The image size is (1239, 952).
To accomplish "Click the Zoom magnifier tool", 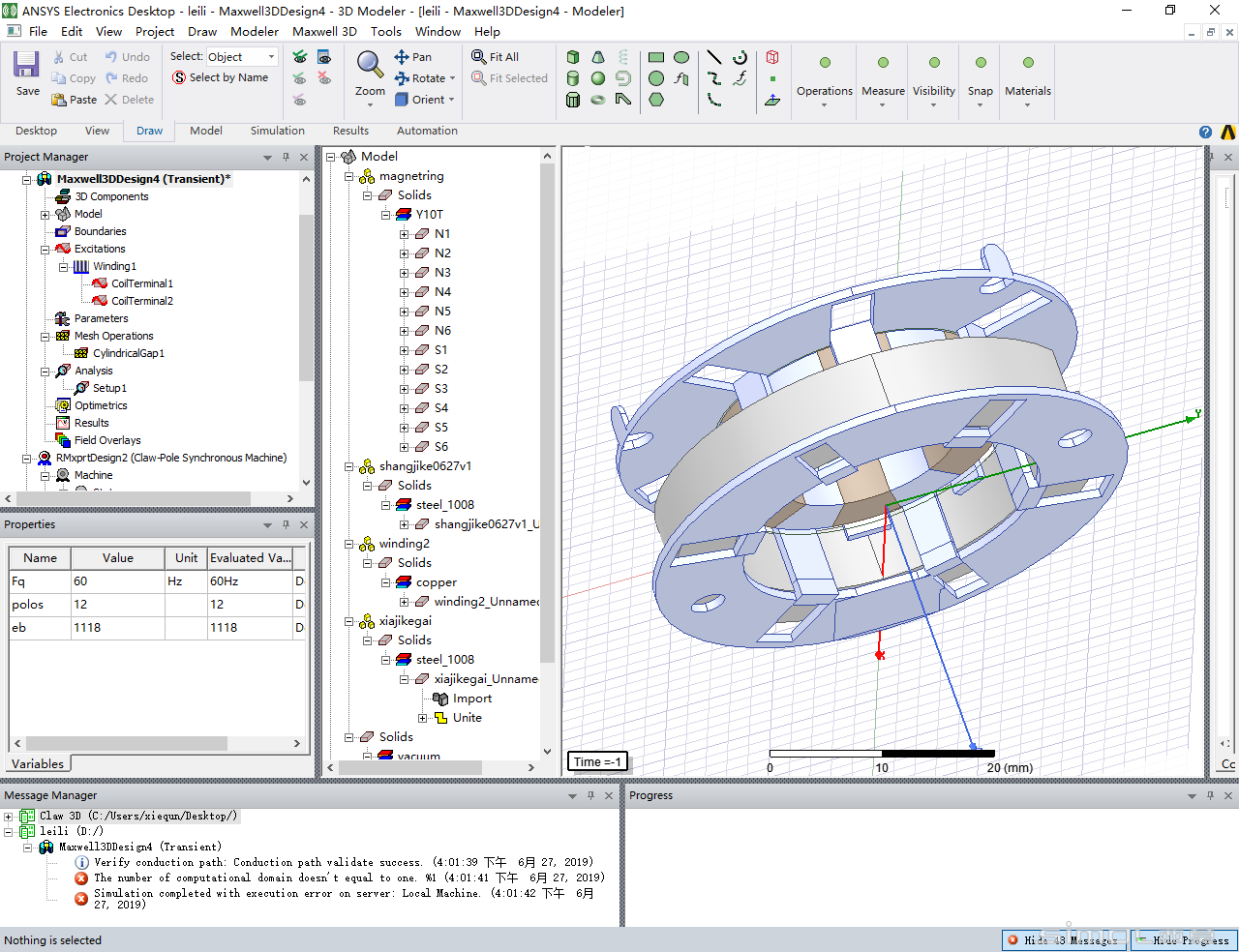I will coord(370,65).
